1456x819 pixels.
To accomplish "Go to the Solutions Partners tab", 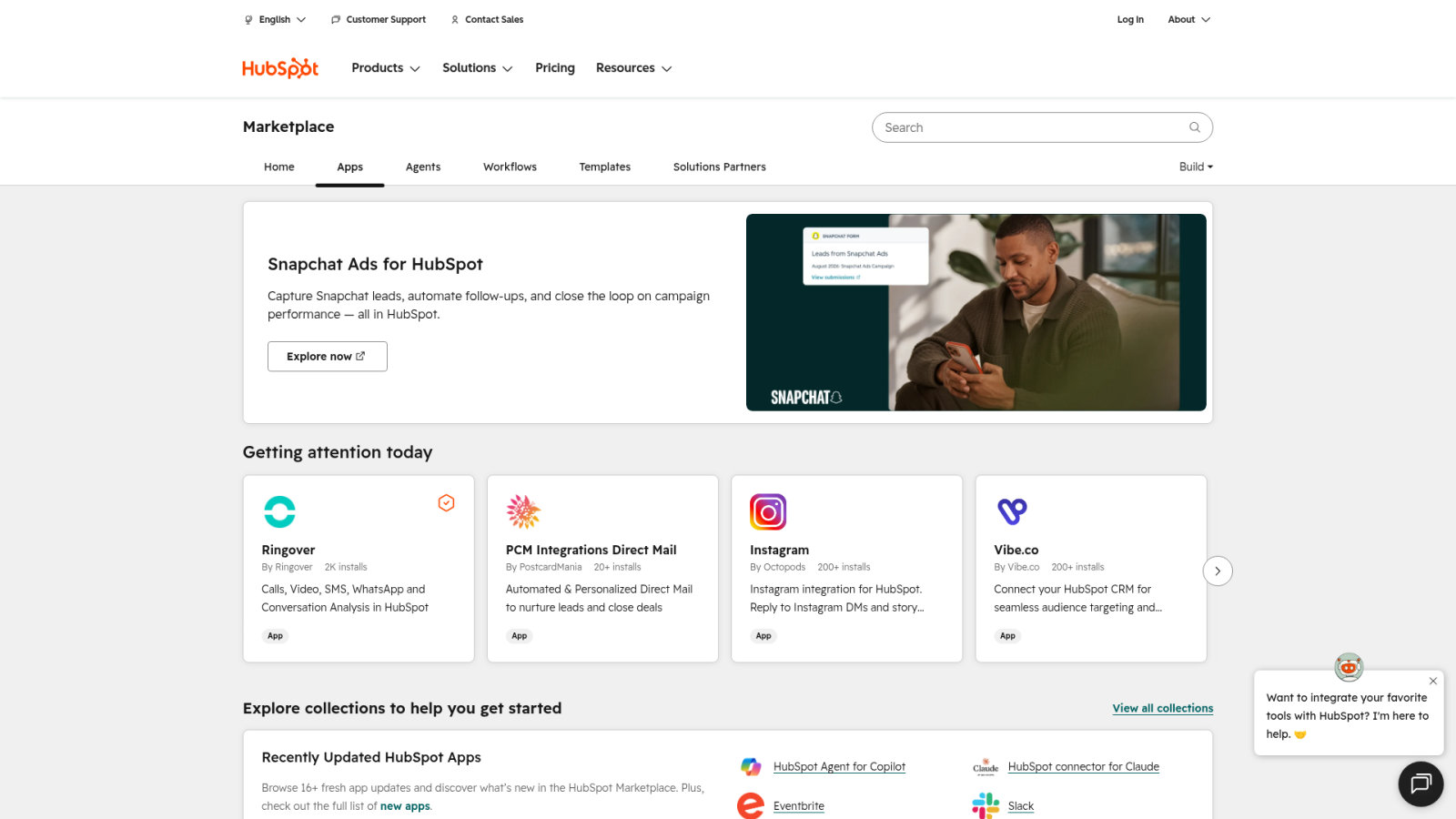I will pos(720,167).
